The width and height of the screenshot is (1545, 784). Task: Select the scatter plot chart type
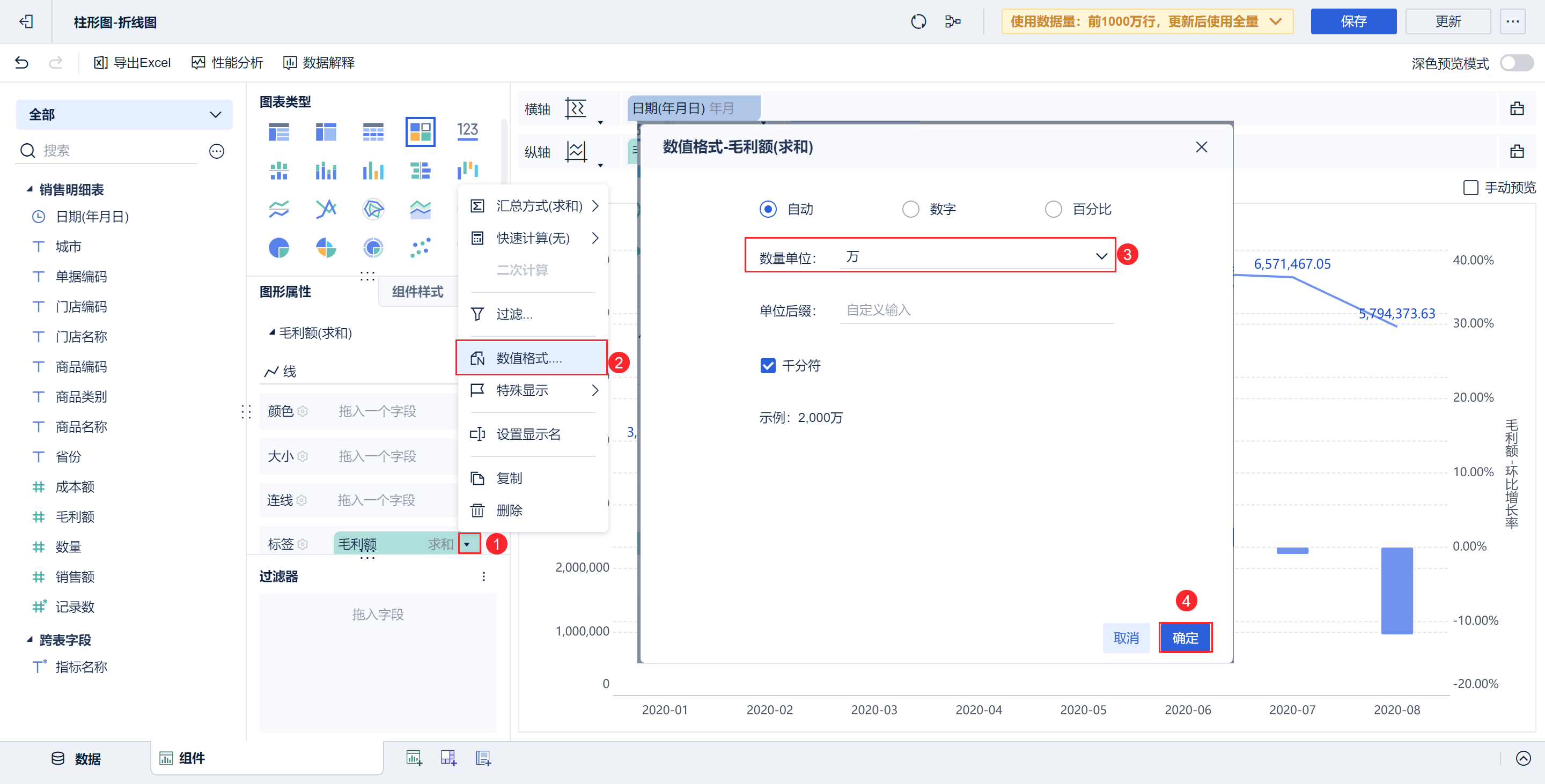click(421, 248)
